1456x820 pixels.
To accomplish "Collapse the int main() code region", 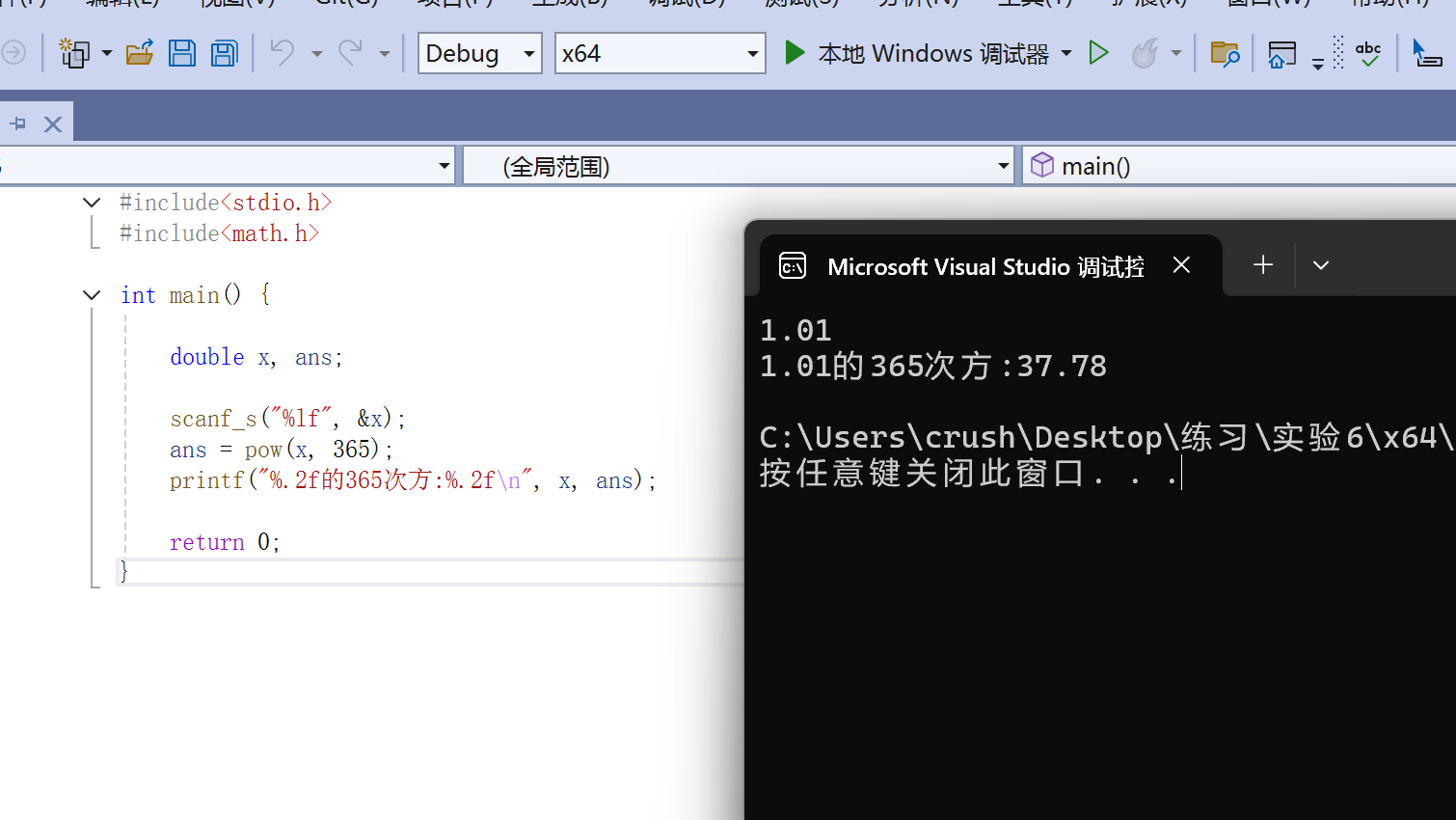I will tap(92, 294).
